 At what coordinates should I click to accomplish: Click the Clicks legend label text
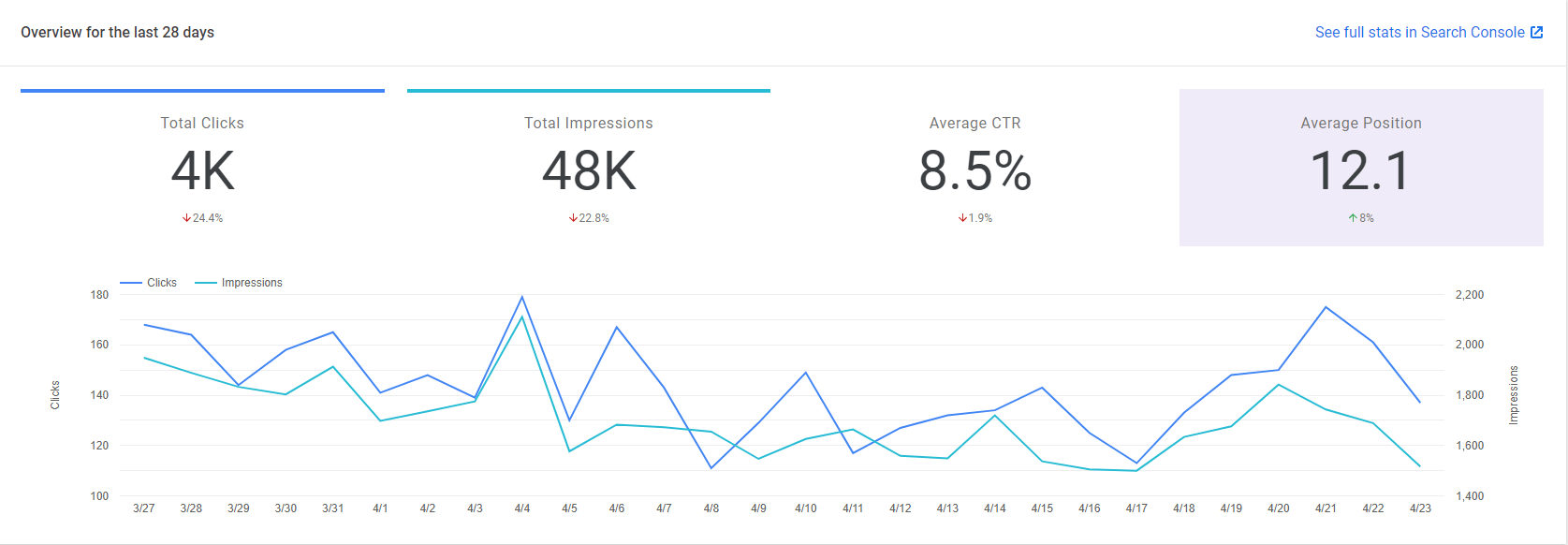162,283
